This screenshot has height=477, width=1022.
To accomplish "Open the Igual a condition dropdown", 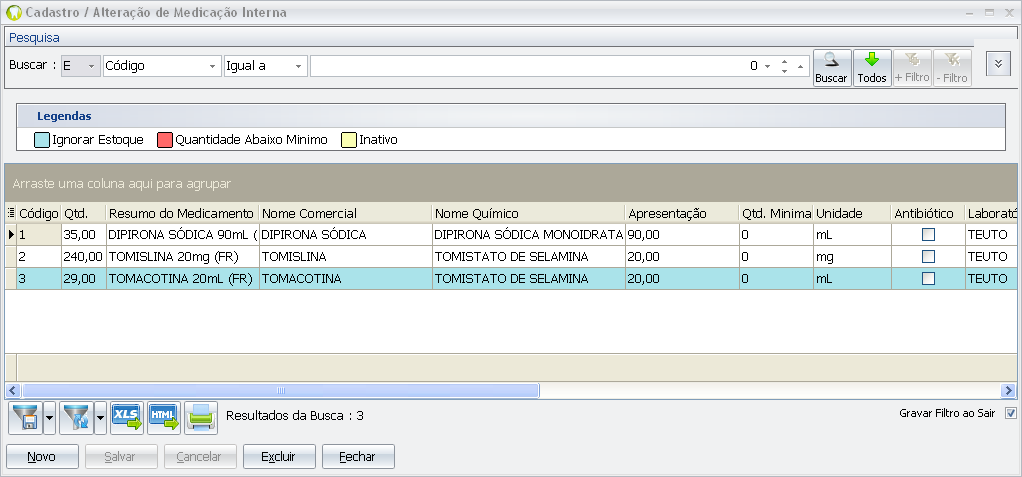I will [298, 66].
